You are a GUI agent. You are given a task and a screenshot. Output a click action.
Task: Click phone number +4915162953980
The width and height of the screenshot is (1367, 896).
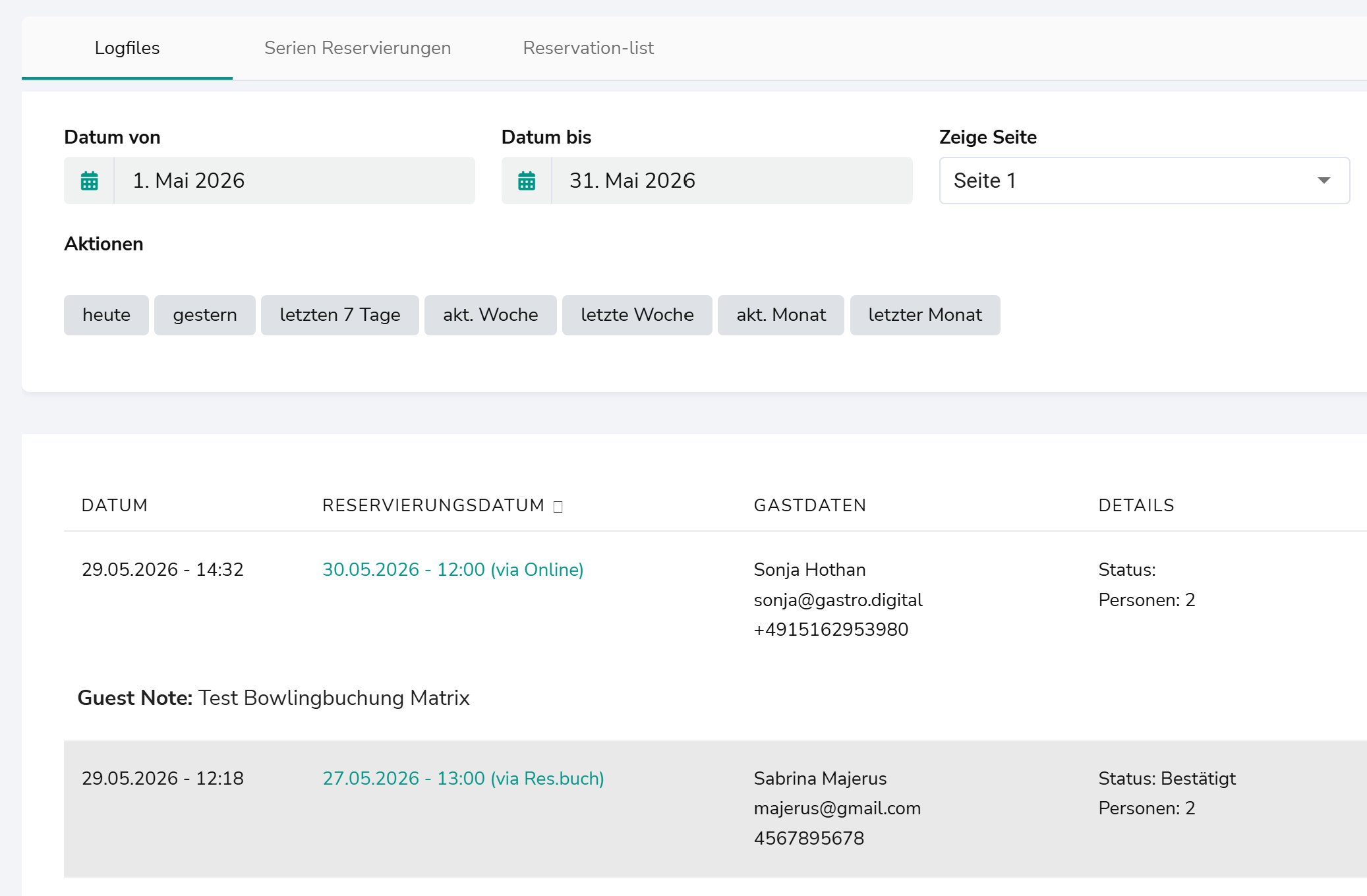[x=831, y=629]
